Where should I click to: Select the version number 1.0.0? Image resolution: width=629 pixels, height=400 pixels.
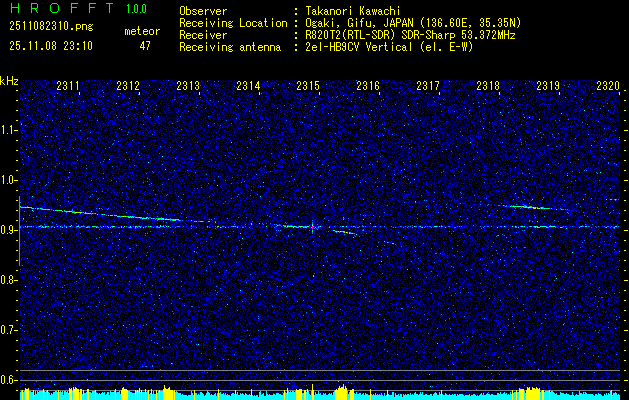(136, 9)
